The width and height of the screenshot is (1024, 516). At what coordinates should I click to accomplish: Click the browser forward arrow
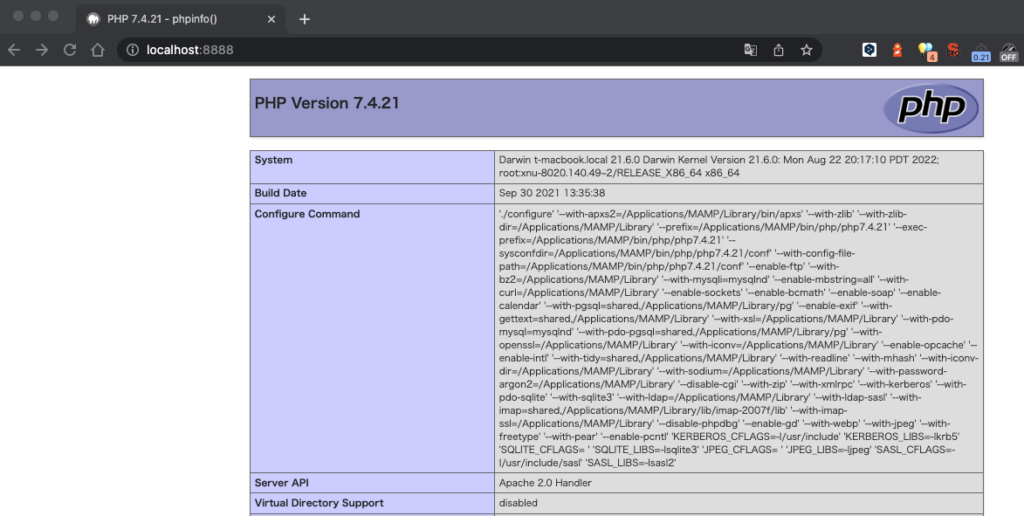[x=42, y=50]
